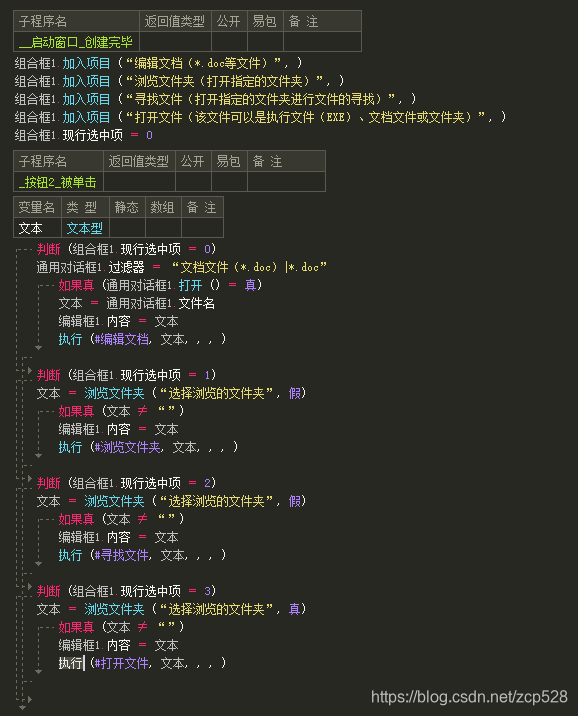This screenshot has width=578, height=716.
Task: Click line 组合框1.现行选中项 = 0
Action: click(84, 135)
